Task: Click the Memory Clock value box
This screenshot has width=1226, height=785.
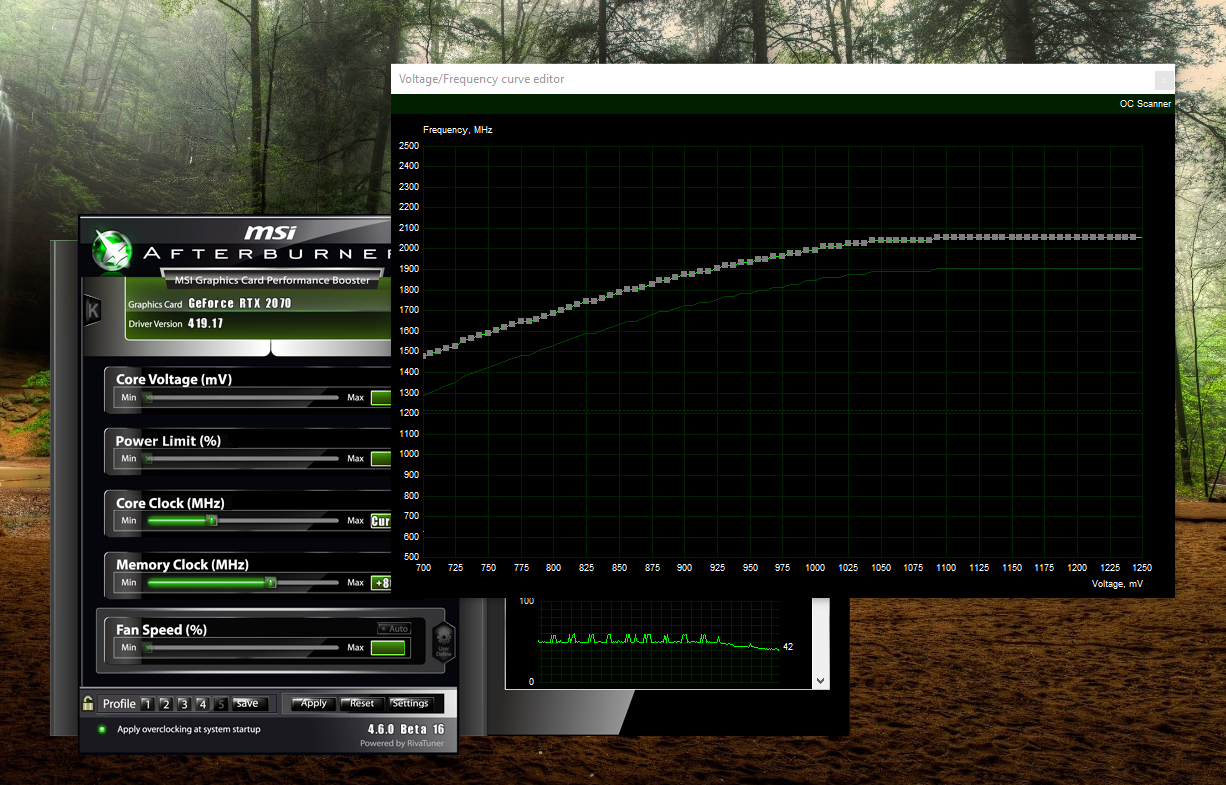Action: click(x=381, y=583)
